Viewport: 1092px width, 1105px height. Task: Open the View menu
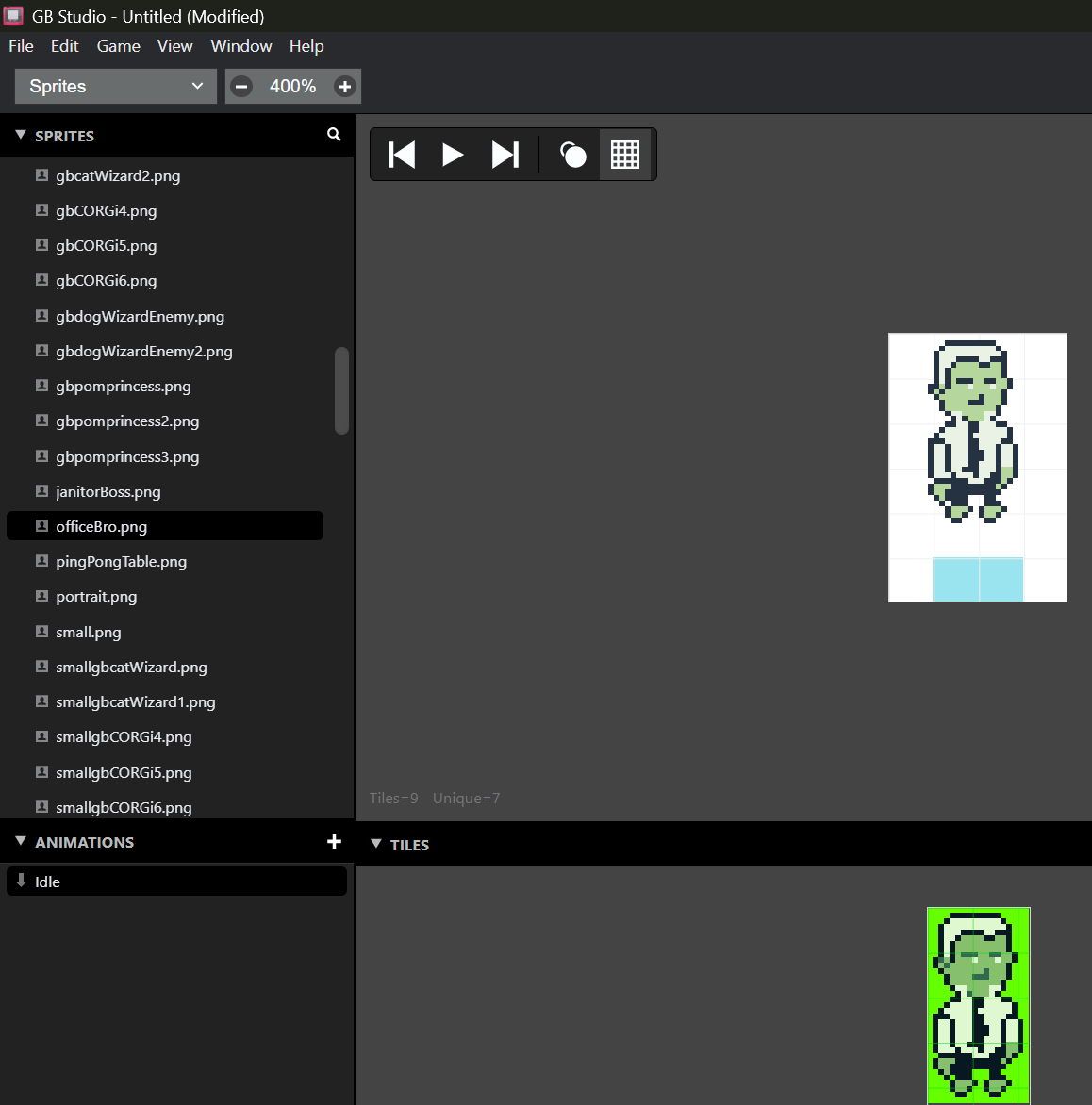(174, 46)
